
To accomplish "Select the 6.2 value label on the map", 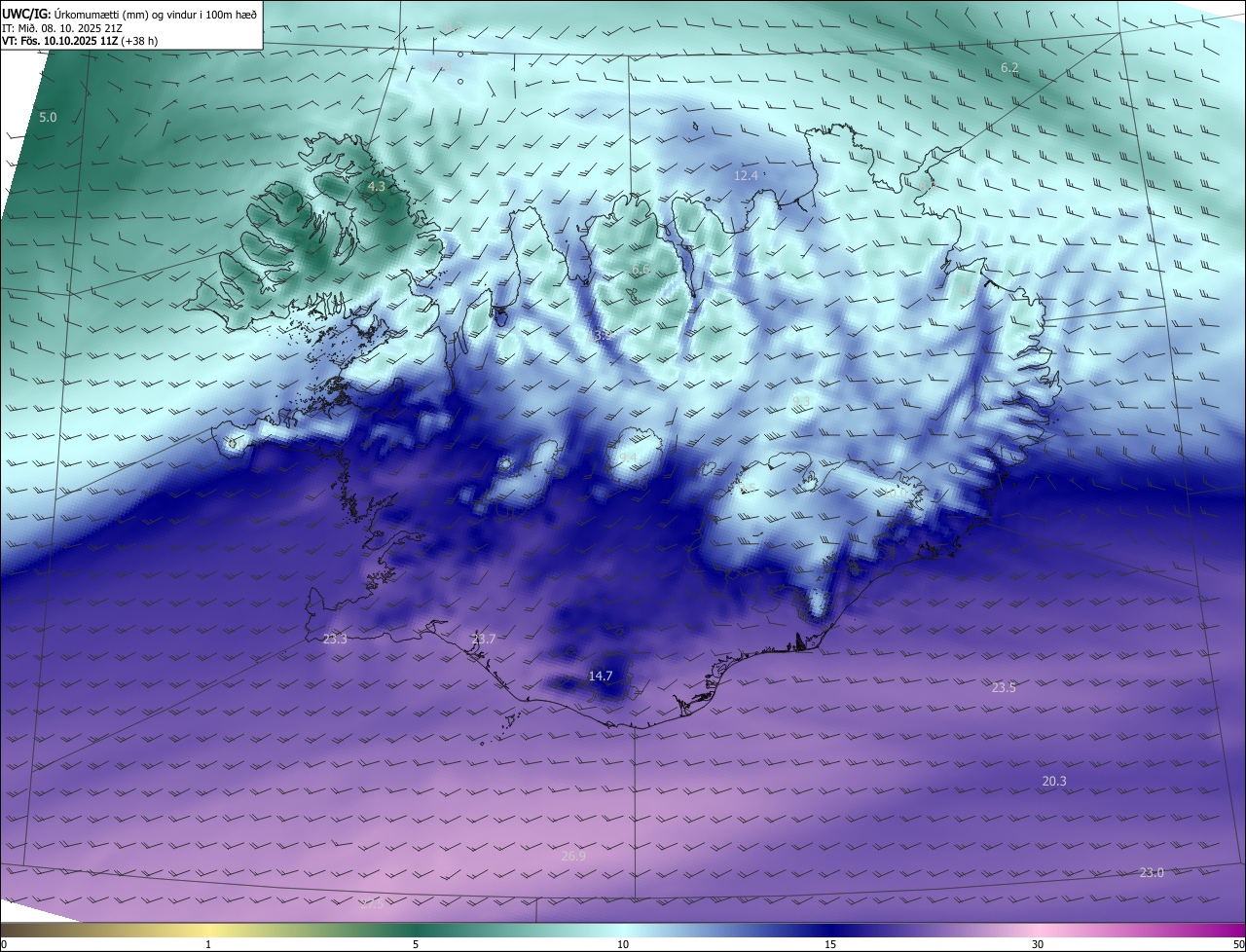I will pyautogui.click(x=1009, y=67).
